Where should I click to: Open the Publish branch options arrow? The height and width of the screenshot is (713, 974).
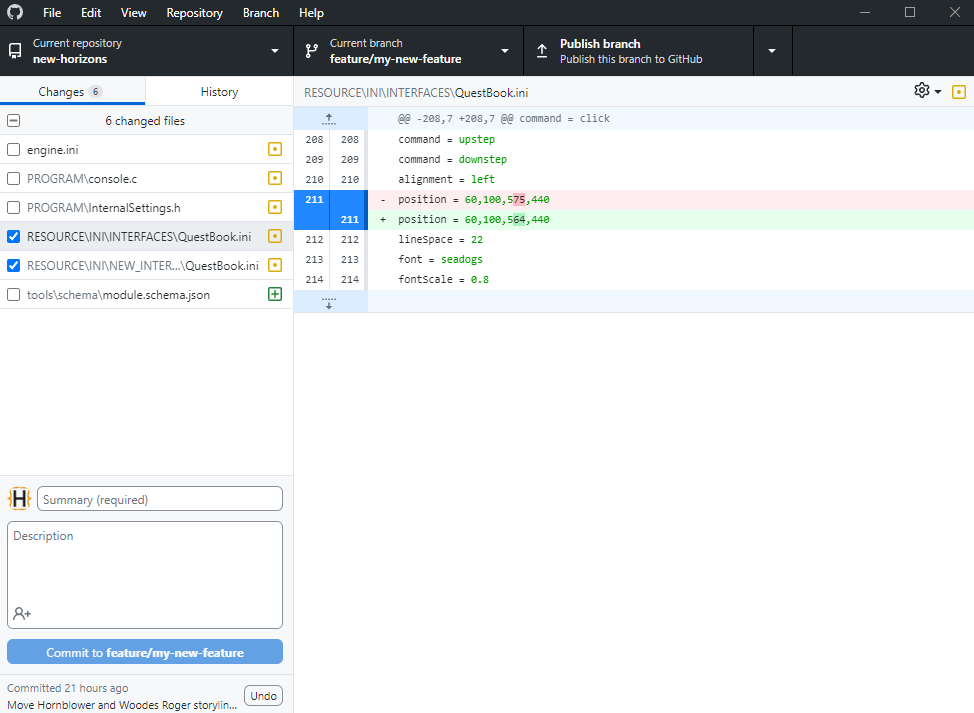[x=772, y=51]
